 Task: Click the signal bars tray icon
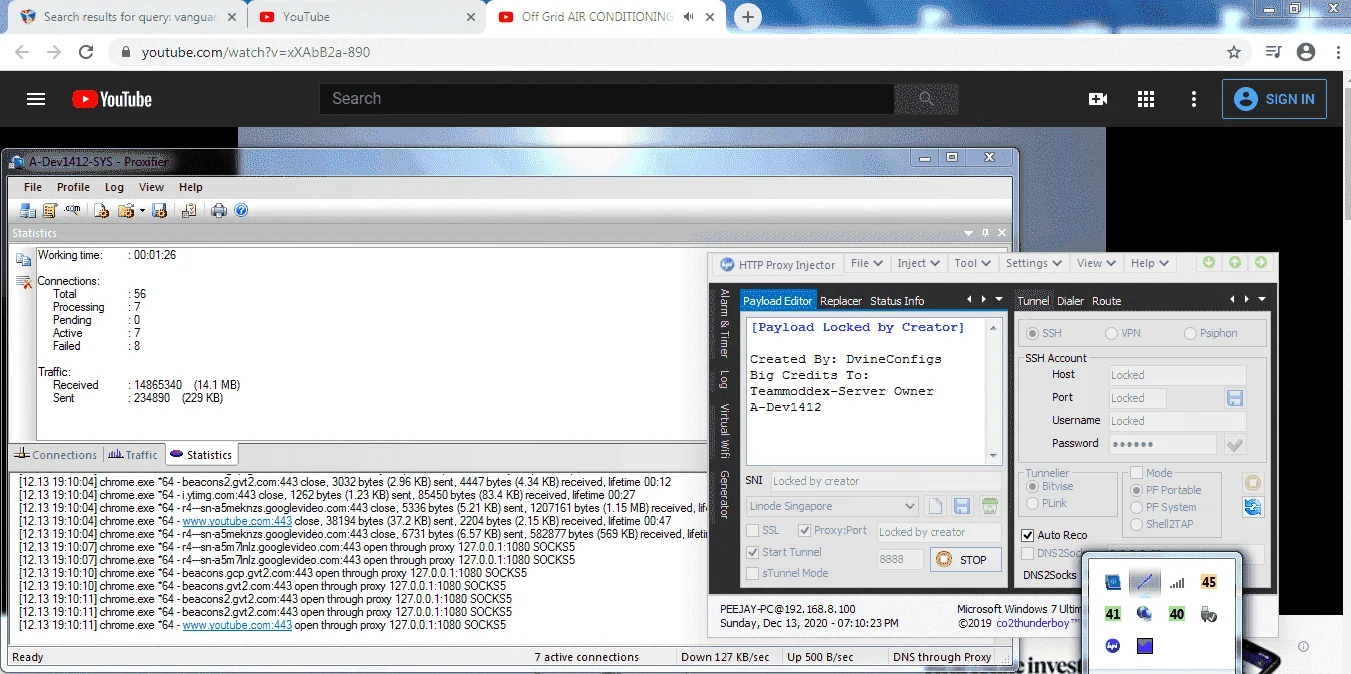(x=1177, y=582)
